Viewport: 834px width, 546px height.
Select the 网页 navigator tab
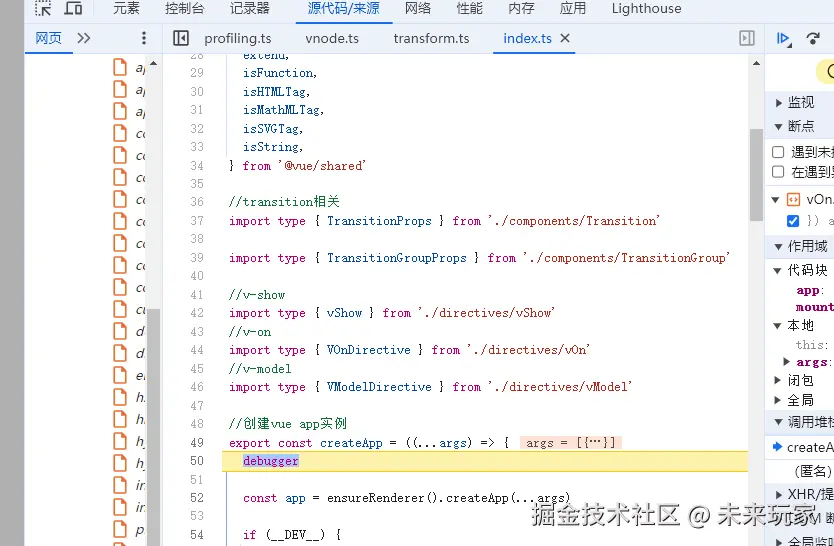coord(48,38)
